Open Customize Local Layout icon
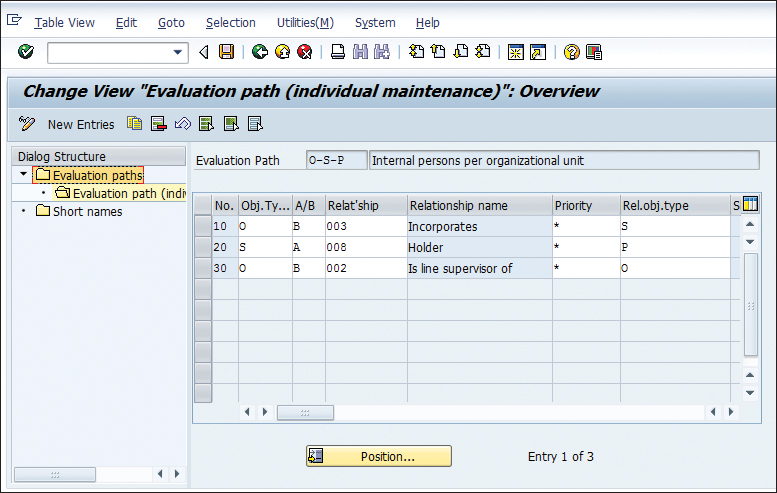777x493 pixels. [594, 52]
